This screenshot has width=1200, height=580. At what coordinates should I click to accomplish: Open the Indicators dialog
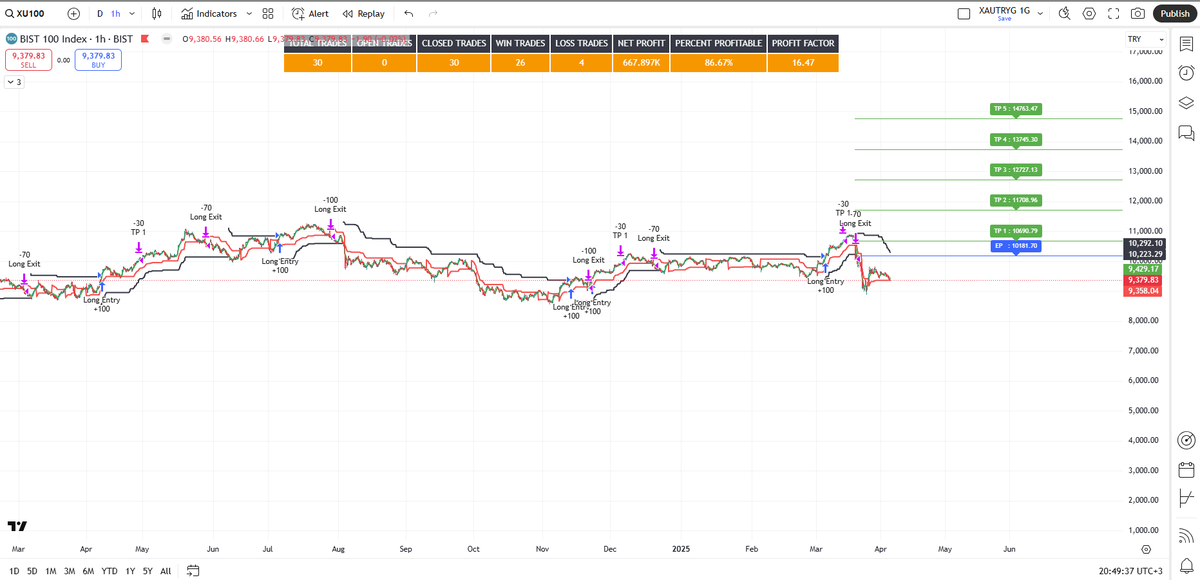[209, 14]
